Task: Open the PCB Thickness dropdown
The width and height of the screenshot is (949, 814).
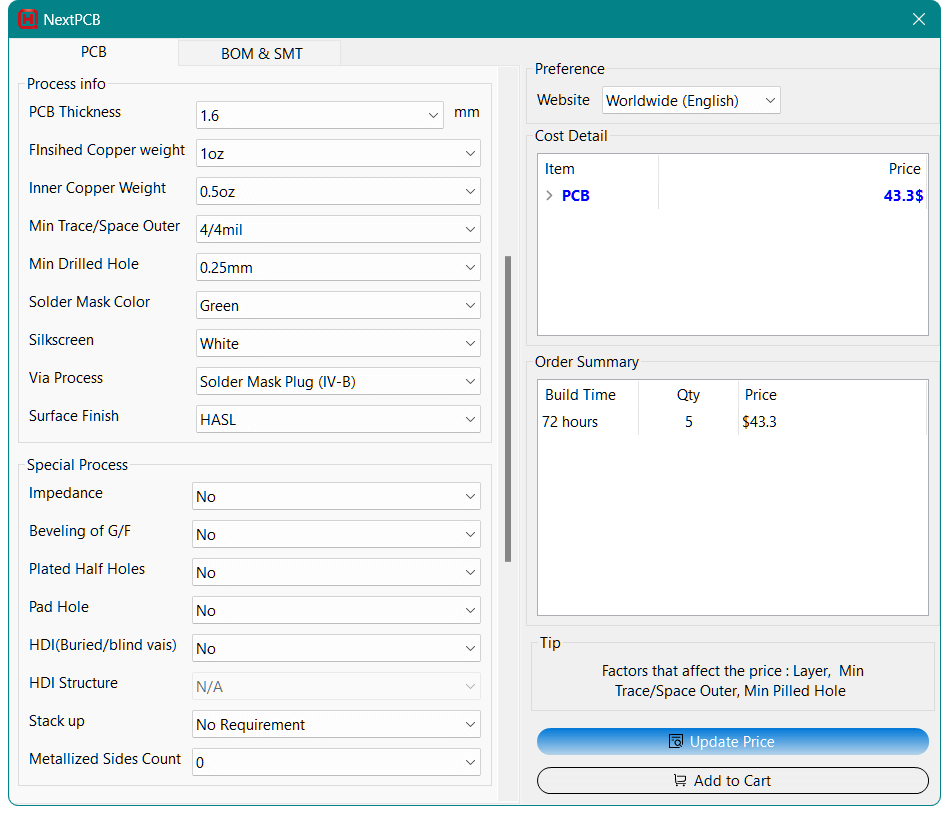Action: coord(320,115)
